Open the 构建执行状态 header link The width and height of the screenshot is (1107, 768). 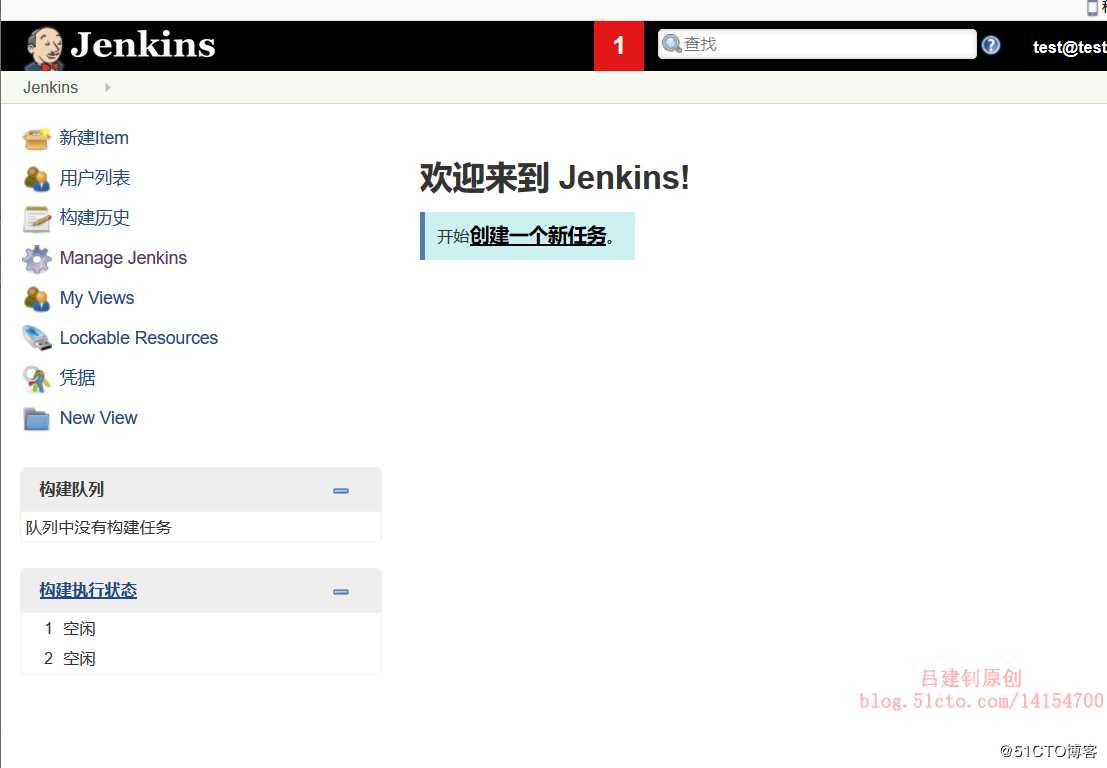pyautogui.click(x=88, y=590)
